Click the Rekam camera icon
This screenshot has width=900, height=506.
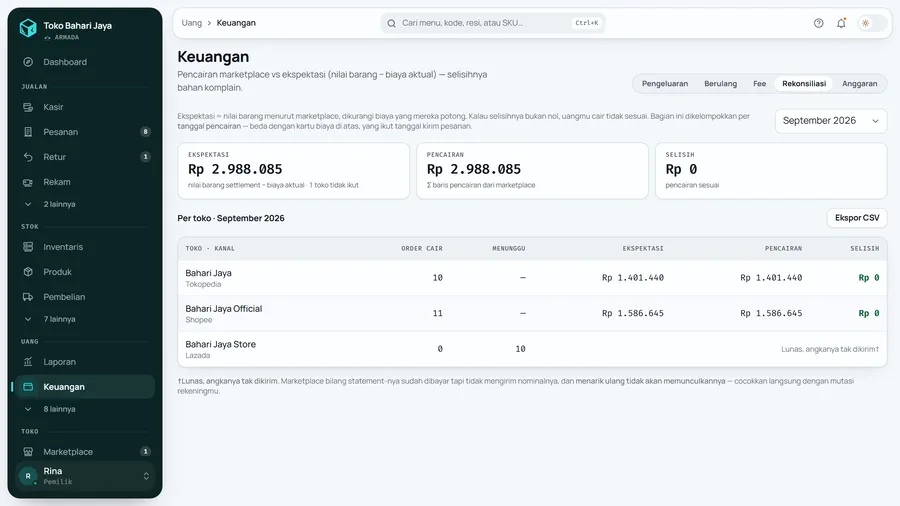click(x=28, y=182)
